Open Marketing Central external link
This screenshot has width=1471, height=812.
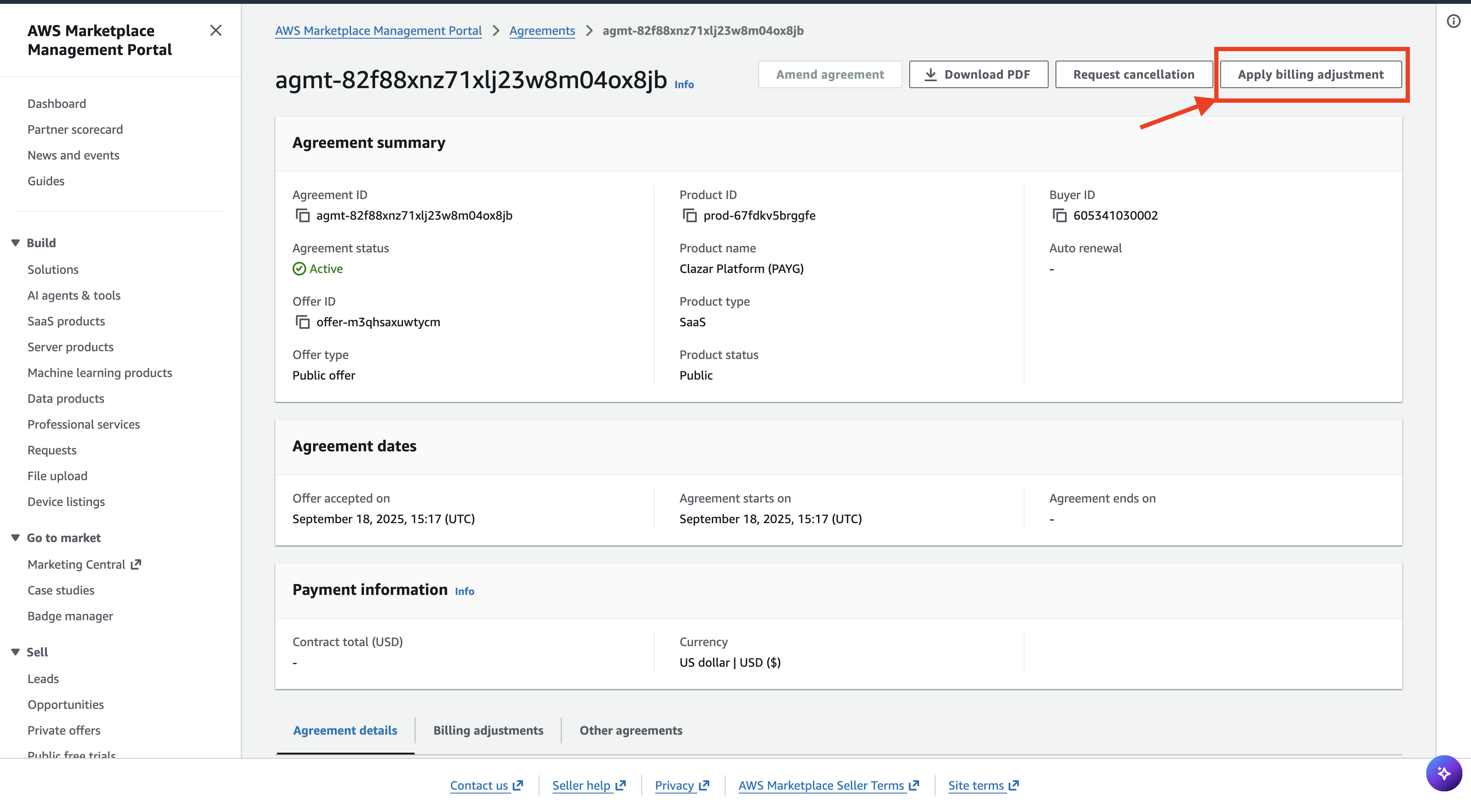(x=84, y=564)
